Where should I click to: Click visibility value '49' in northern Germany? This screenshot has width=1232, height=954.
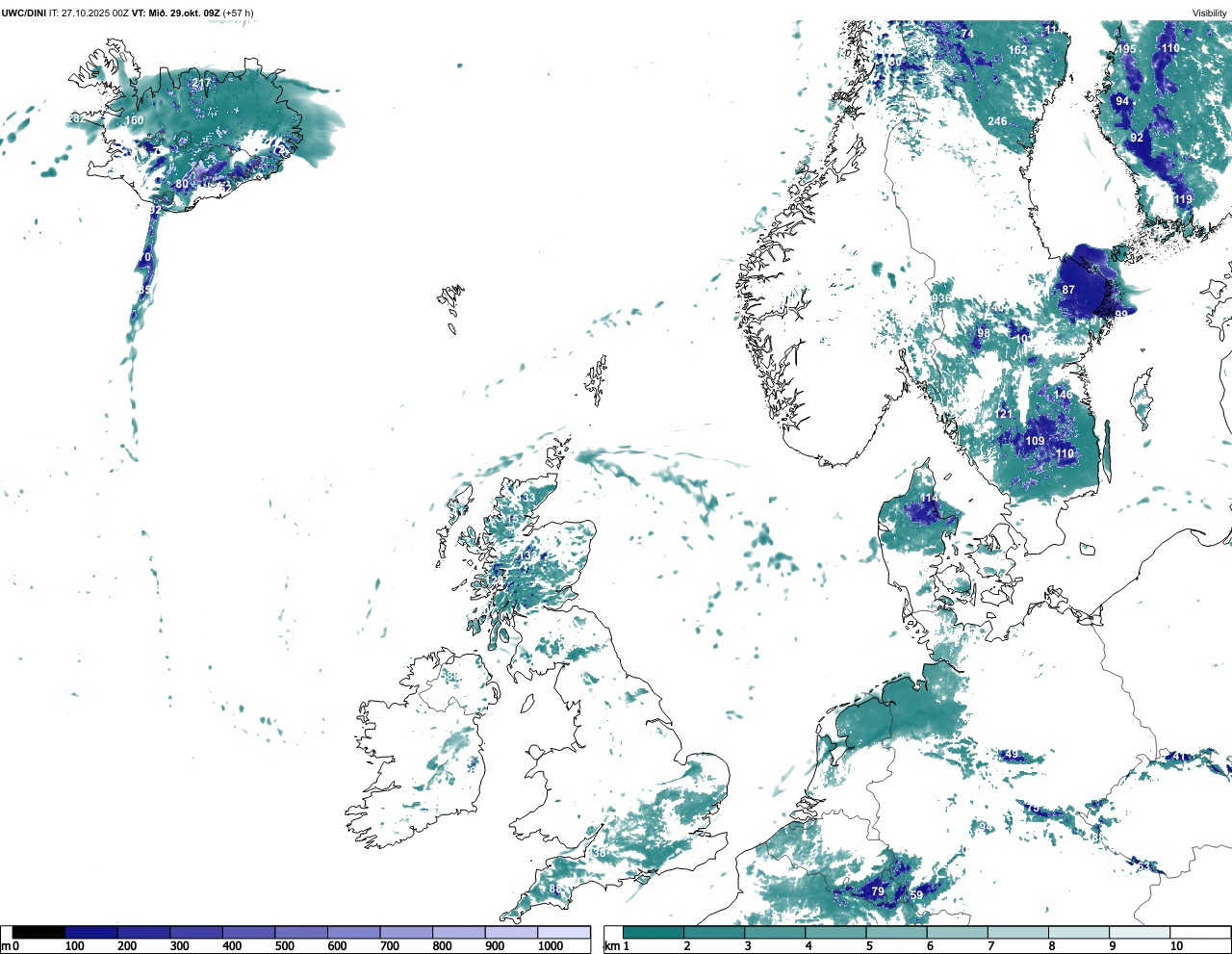1011,755
